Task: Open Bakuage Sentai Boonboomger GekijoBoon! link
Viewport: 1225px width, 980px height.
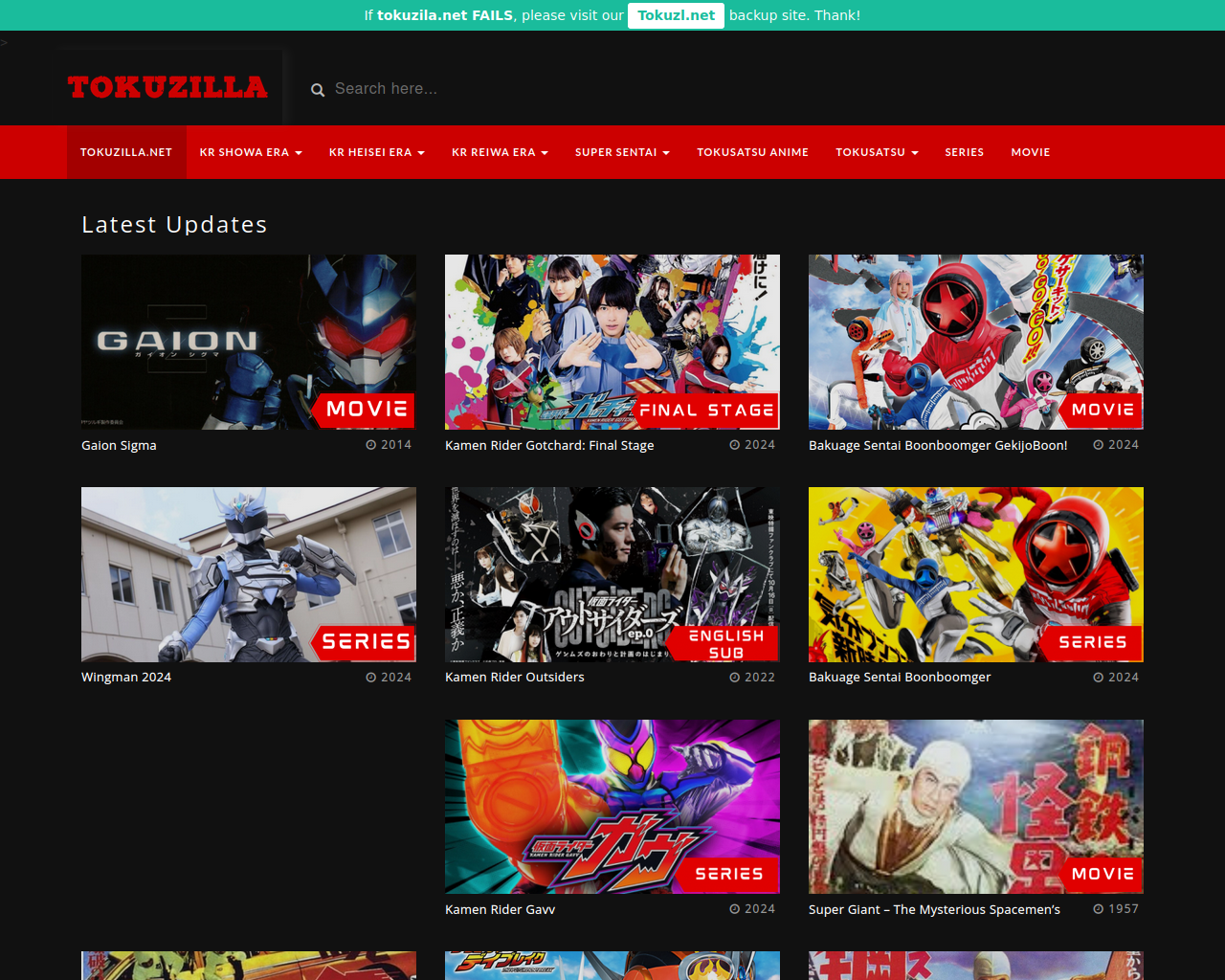Action: (938, 446)
